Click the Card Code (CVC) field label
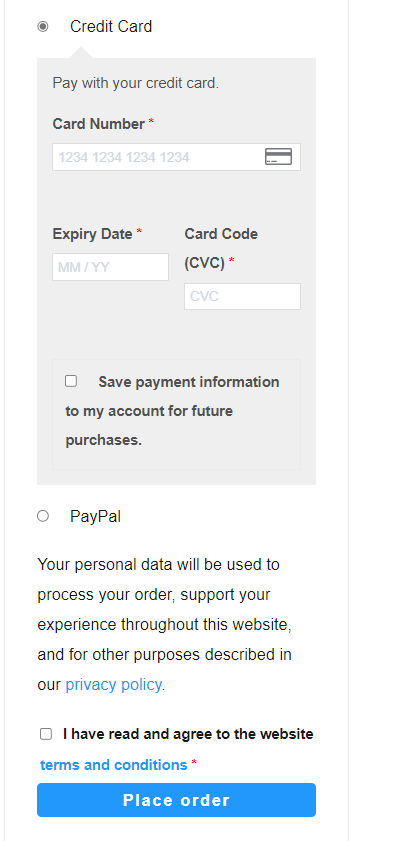398x841 pixels. click(221, 248)
